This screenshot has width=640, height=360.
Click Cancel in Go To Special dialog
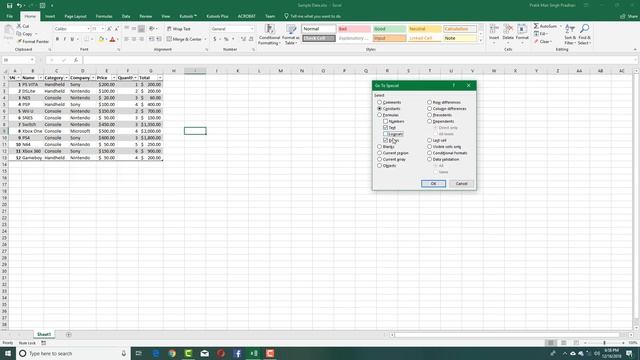click(x=461, y=184)
